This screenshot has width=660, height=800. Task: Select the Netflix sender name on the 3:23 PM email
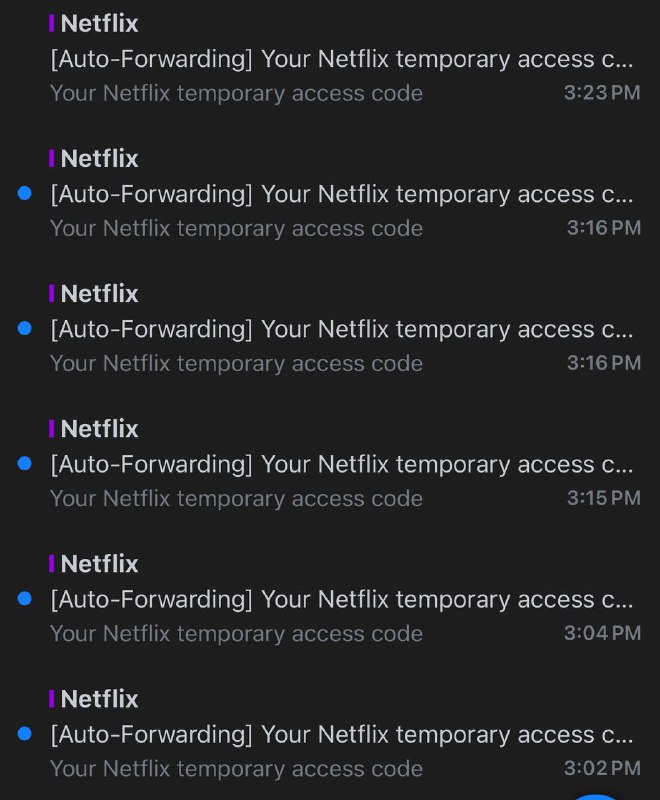click(x=99, y=23)
